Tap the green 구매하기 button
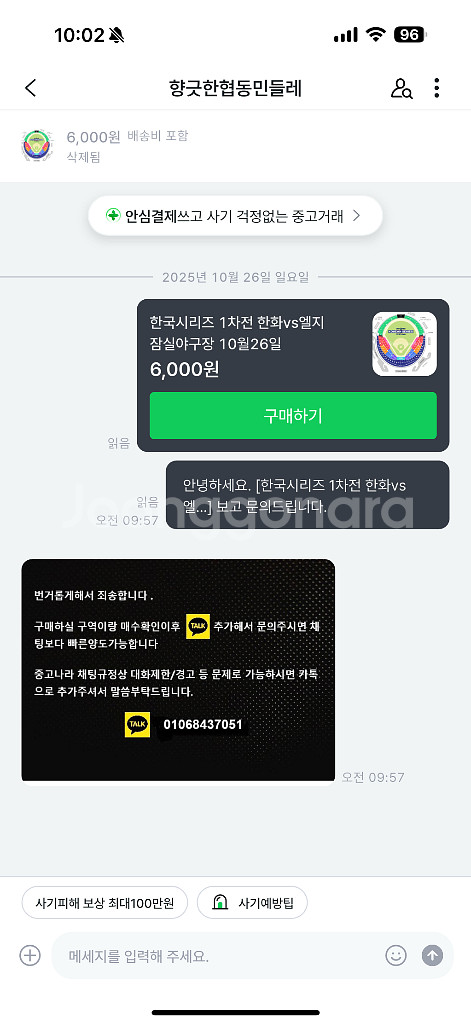471x1024 pixels. (293, 415)
